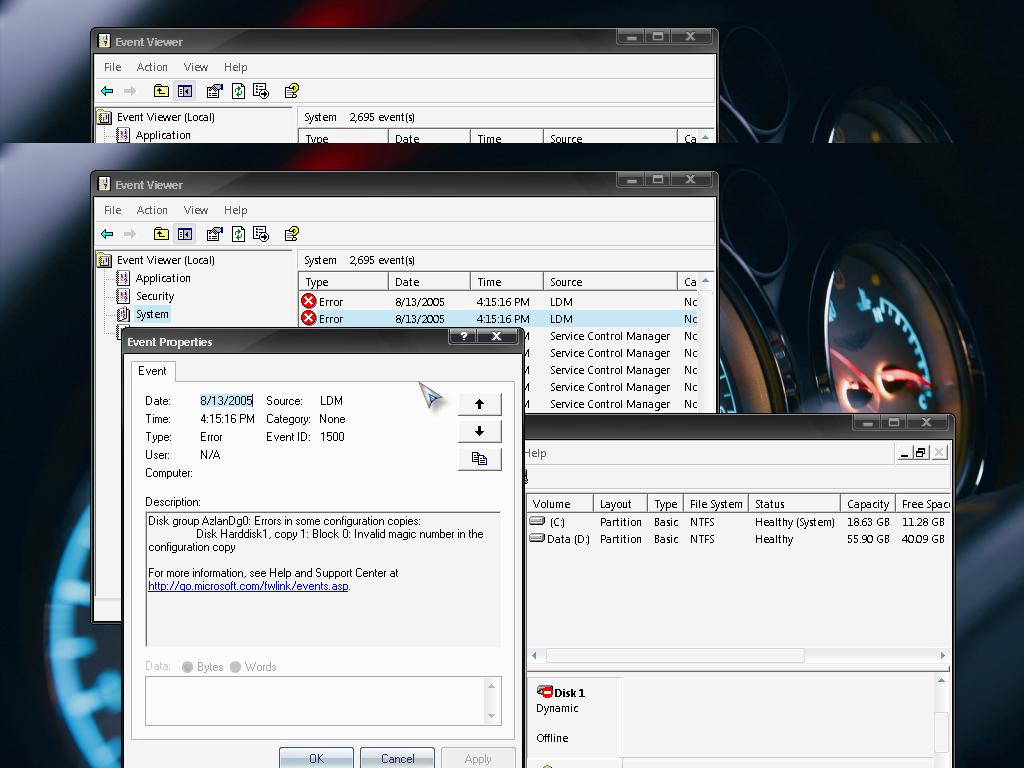Viewport: 1024px width, 768px height.
Task: Toggle Show/Hide Console Tree icon in lower Event Viewer
Action: click(185, 234)
